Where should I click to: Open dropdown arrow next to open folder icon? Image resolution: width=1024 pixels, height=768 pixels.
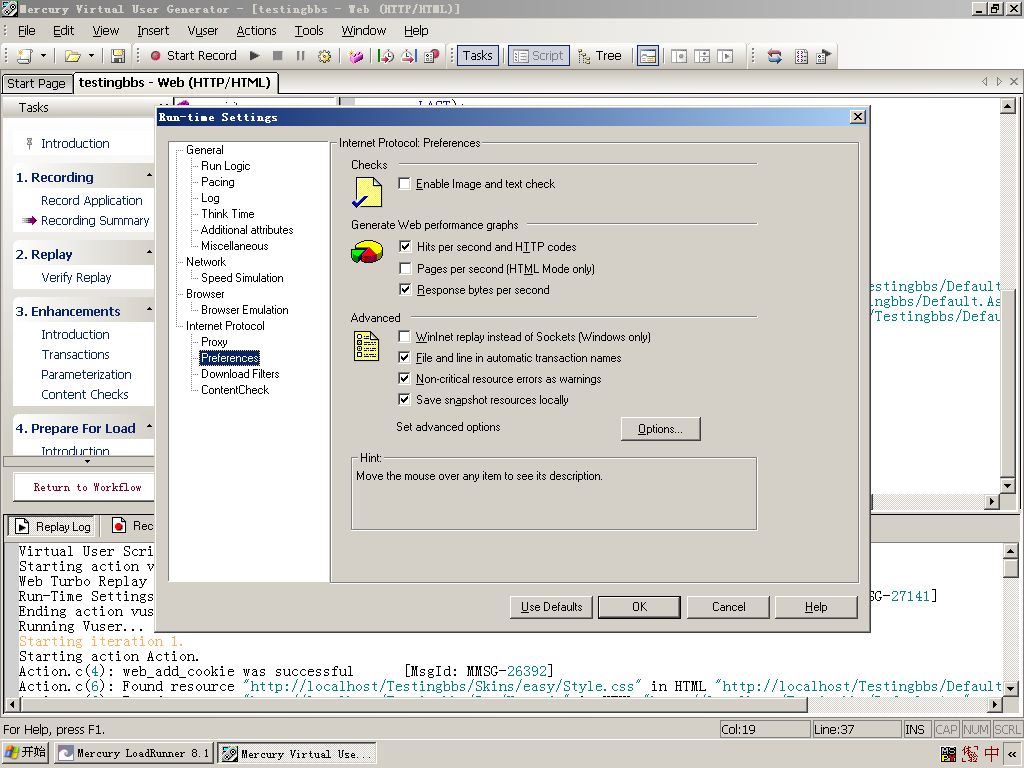pos(91,56)
